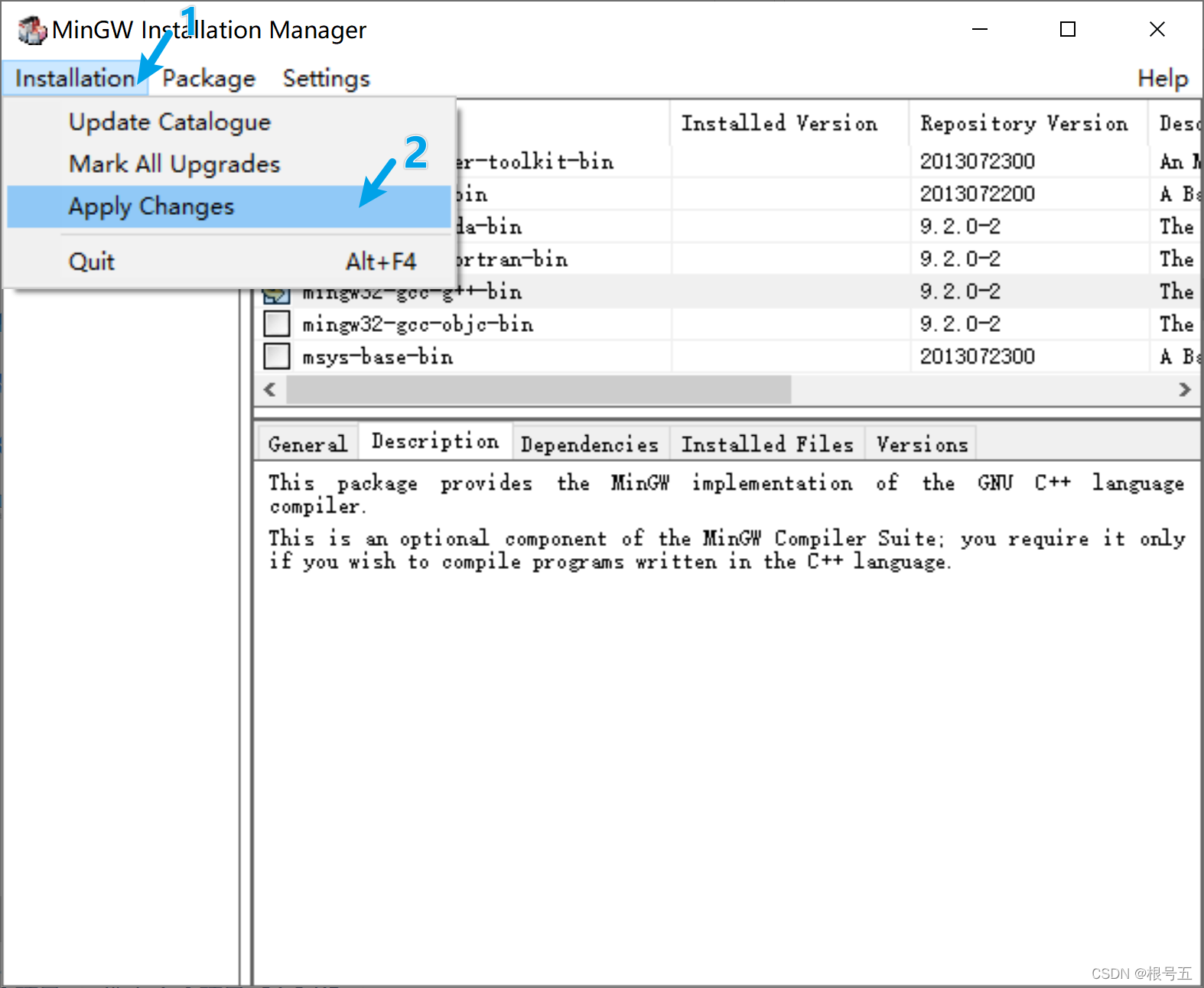
Task: Tick the msys-base-bin checkbox
Action: [x=277, y=356]
